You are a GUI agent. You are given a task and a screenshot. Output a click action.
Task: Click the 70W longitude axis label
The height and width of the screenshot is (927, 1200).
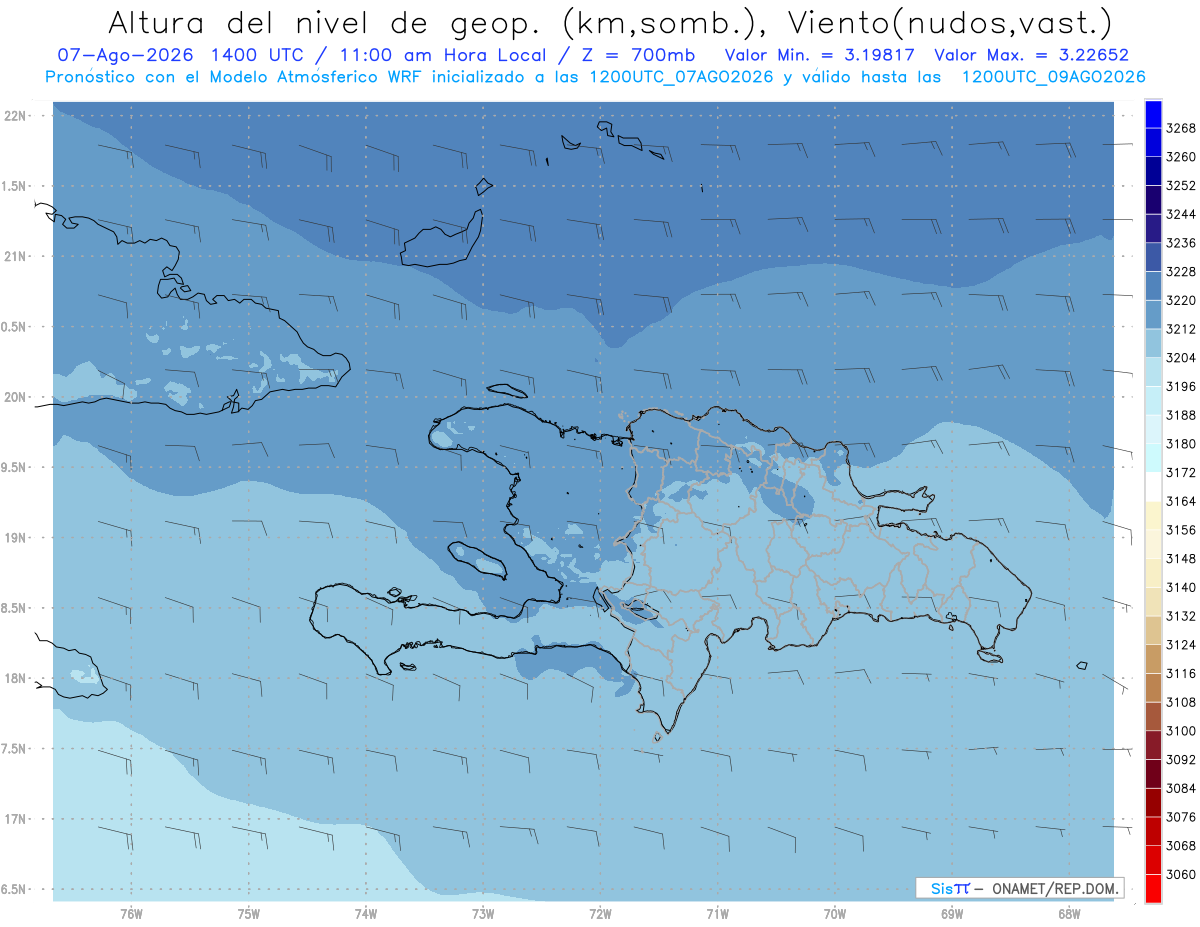coord(835,914)
